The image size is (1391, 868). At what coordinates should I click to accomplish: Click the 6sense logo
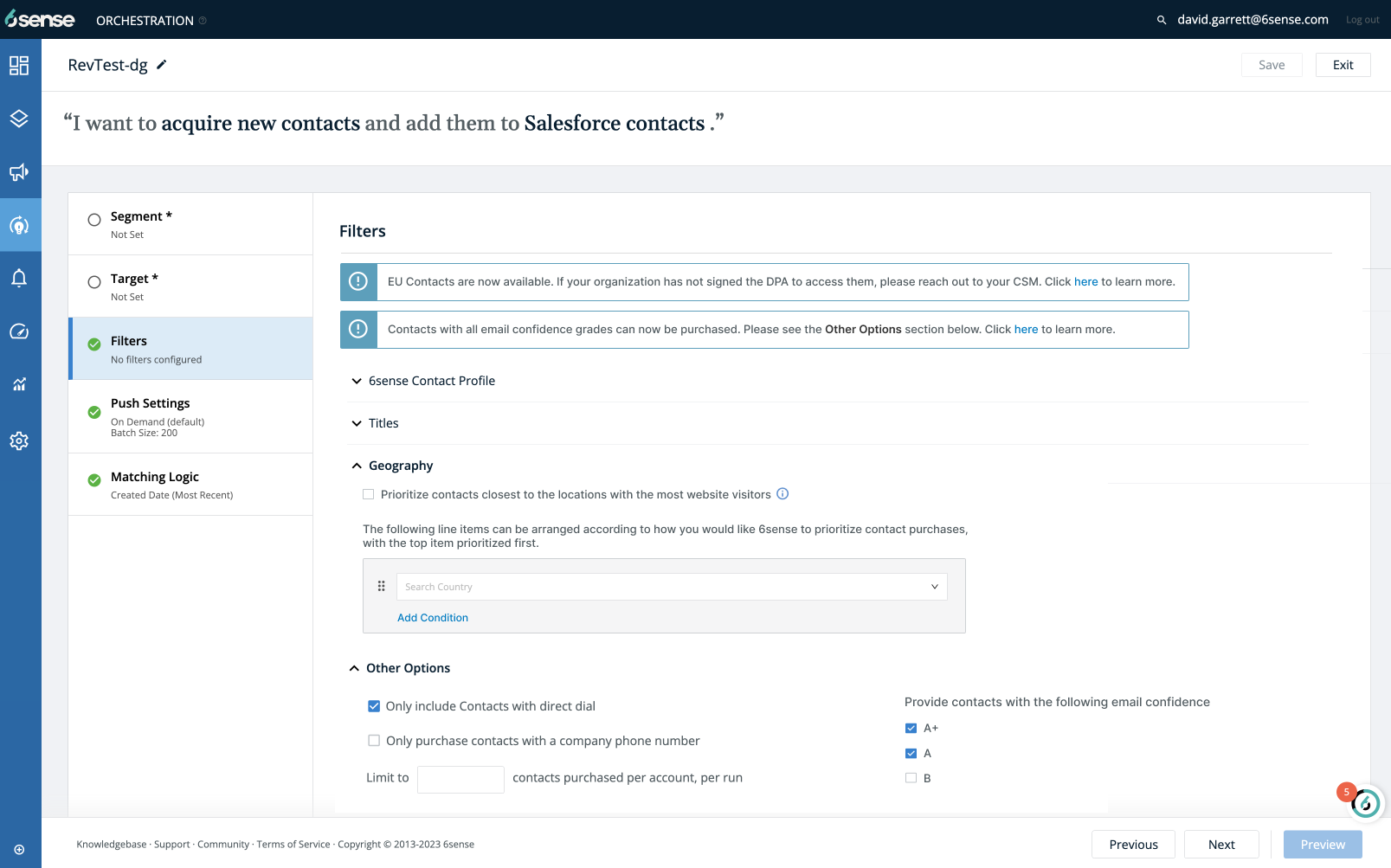coord(40,19)
